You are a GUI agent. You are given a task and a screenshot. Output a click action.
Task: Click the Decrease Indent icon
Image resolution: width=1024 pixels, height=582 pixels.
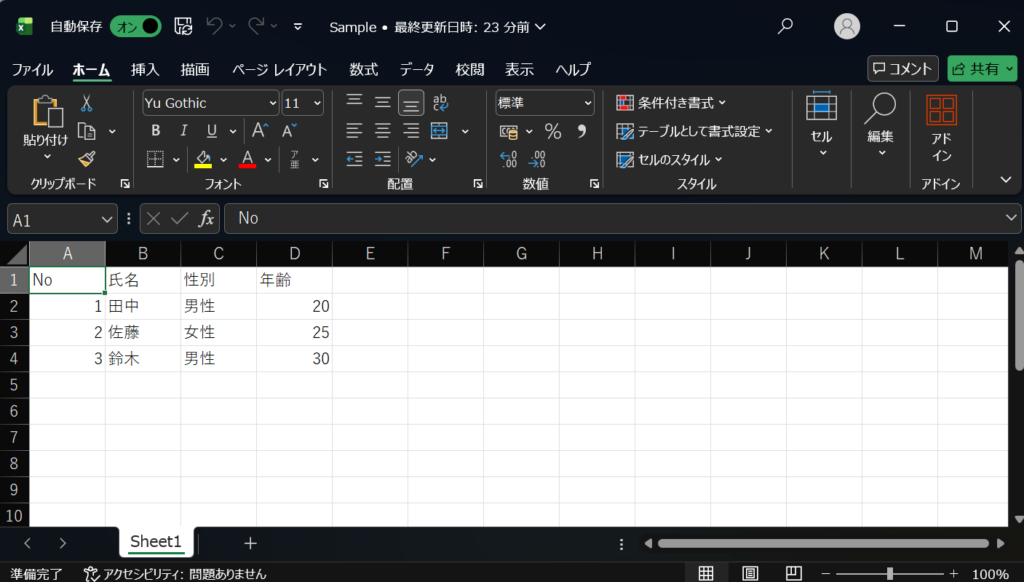click(x=354, y=159)
